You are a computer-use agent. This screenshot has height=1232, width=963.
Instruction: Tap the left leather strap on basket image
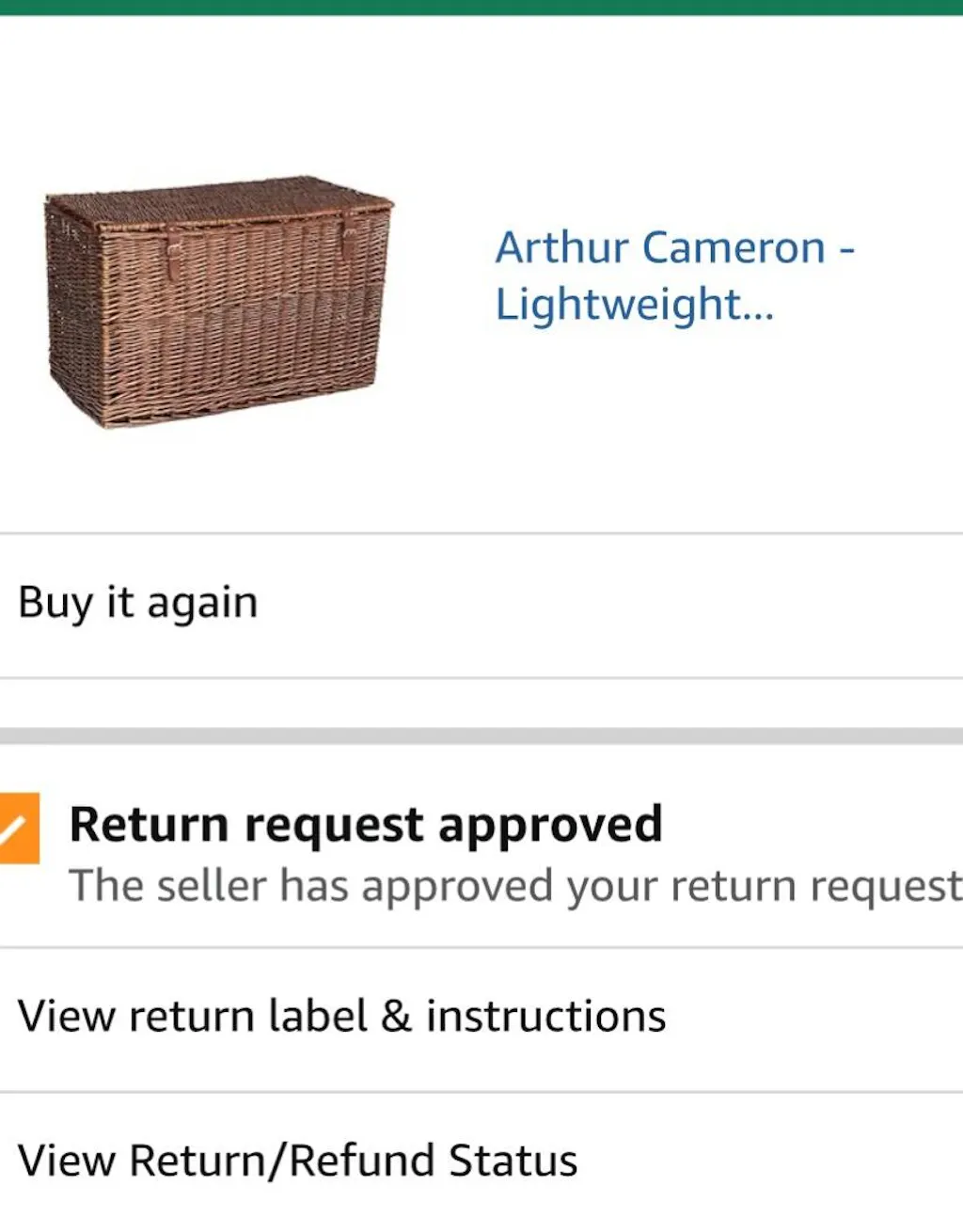click(x=175, y=247)
